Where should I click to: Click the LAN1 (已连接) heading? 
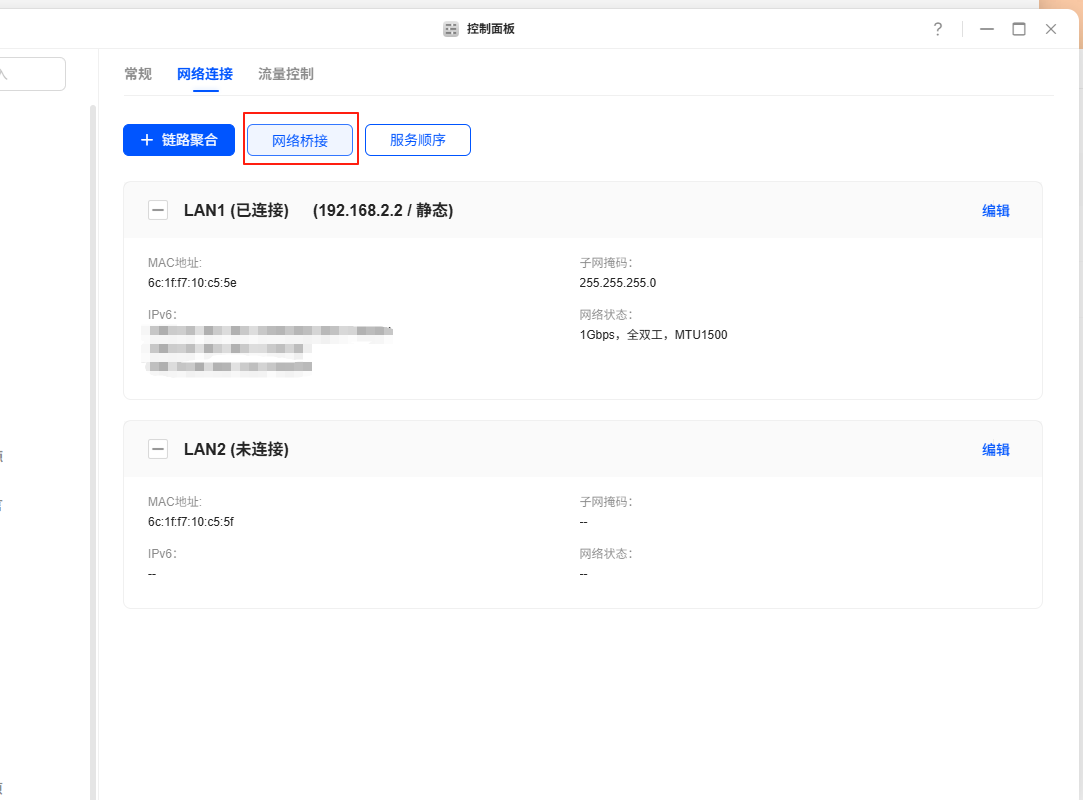point(236,211)
